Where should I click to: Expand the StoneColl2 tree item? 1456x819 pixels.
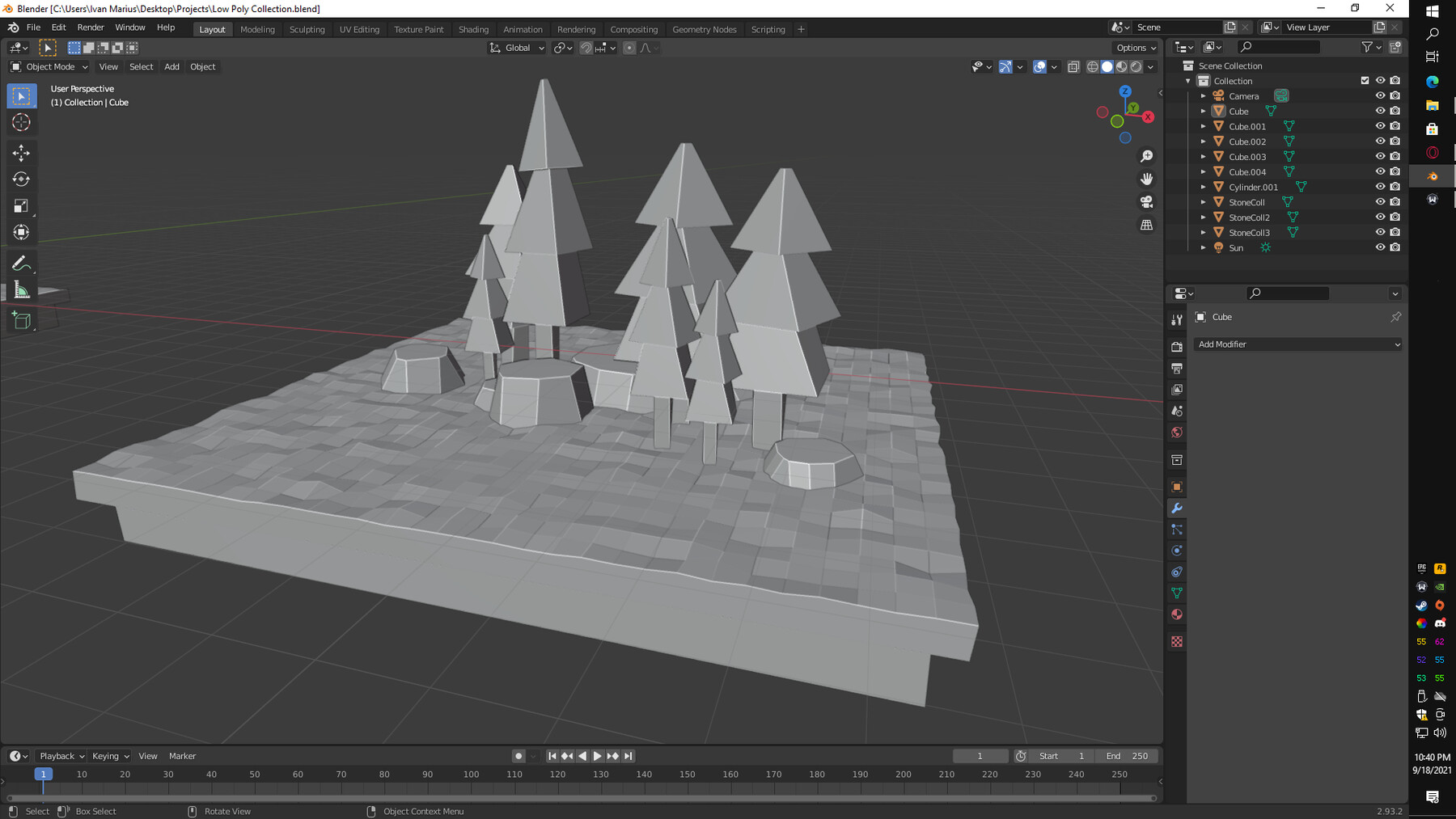coord(1203,217)
